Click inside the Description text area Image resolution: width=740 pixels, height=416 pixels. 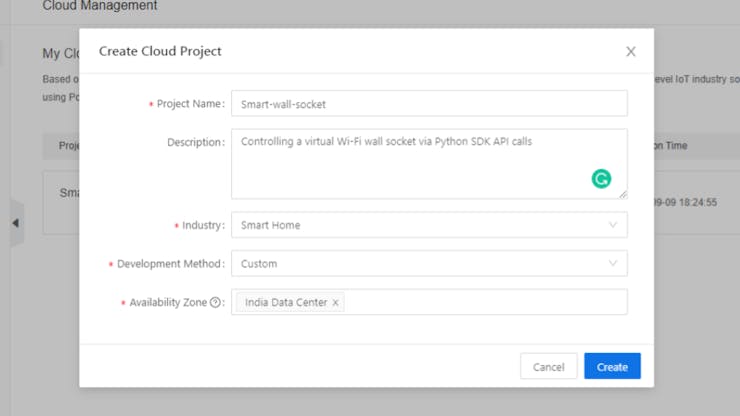410,165
